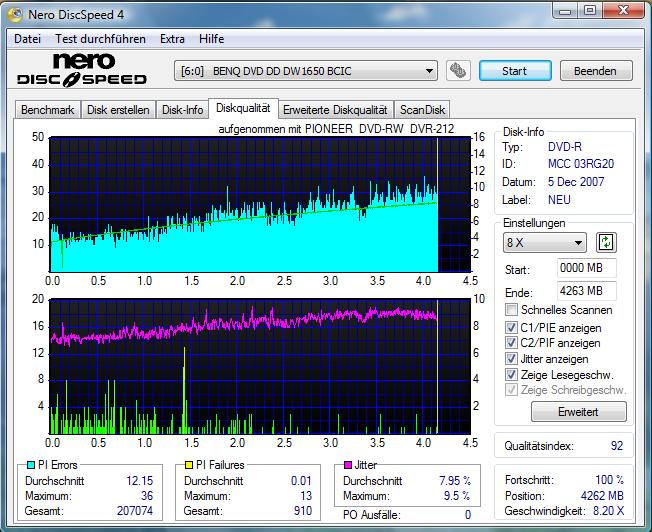Enable the Schnelles Scannen checkbox
The height and width of the screenshot is (532, 652).
[x=512, y=310]
